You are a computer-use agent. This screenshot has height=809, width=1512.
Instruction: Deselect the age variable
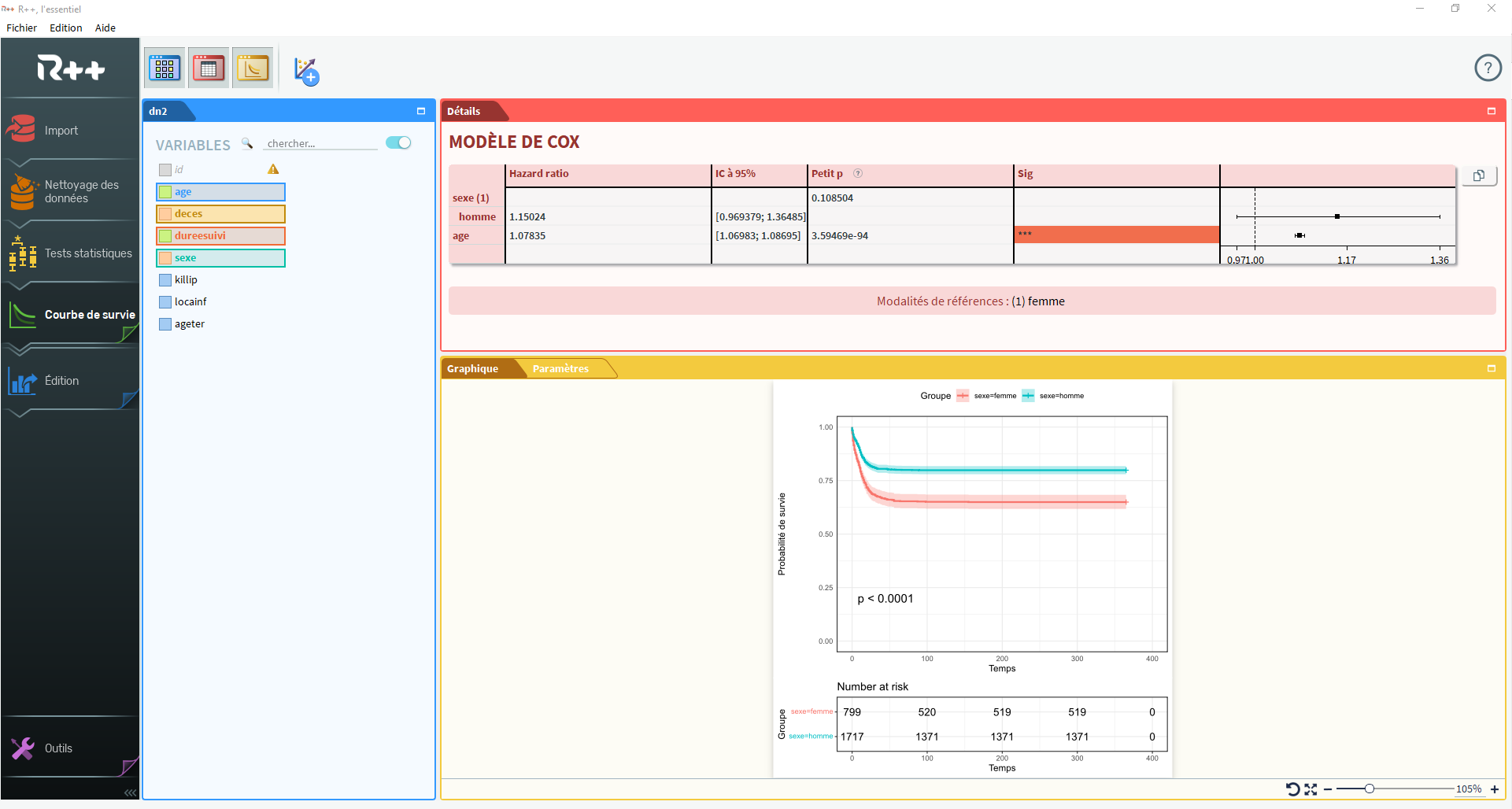coord(220,191)
